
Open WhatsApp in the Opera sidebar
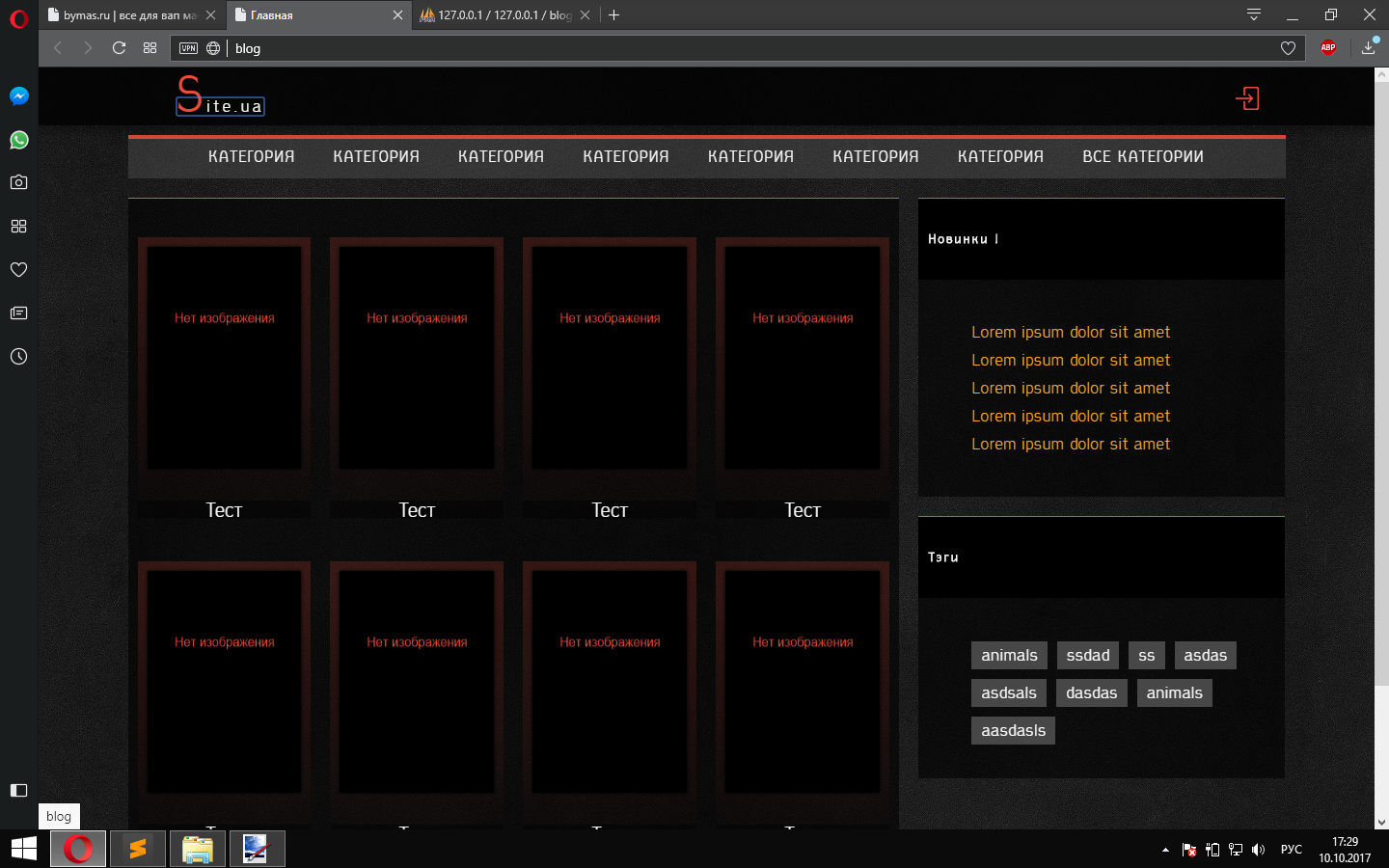(x=18, y=140)
